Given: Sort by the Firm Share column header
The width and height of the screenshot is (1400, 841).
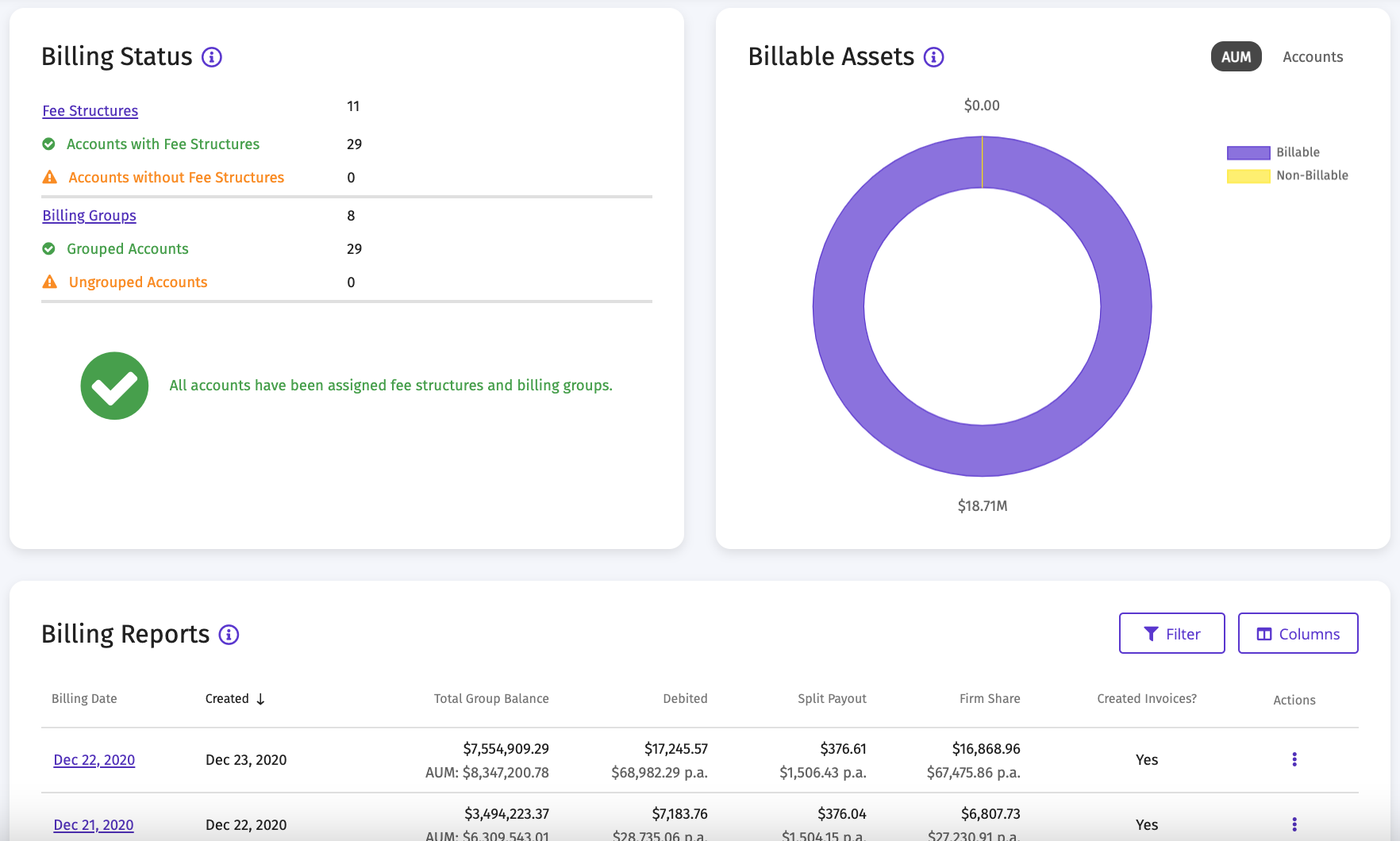Looking at the screenshot, I should [990, 699].
